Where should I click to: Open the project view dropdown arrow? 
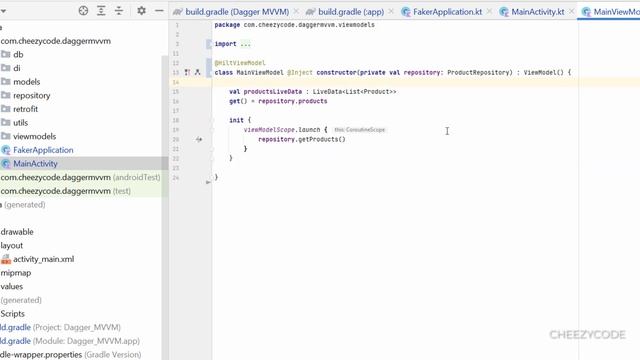coord(3,11)
